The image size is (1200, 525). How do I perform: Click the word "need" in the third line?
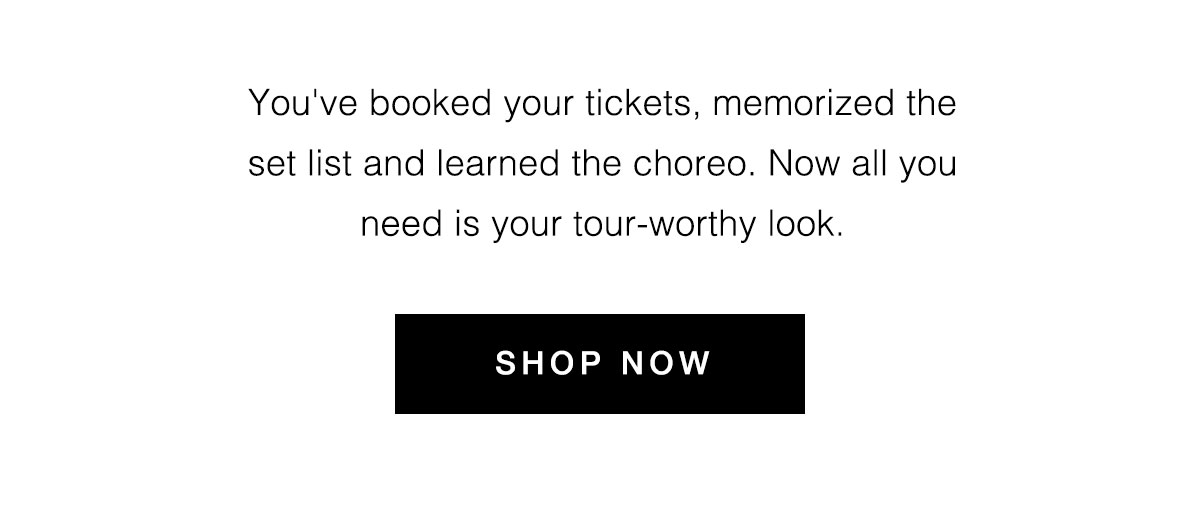pos(397,224)
